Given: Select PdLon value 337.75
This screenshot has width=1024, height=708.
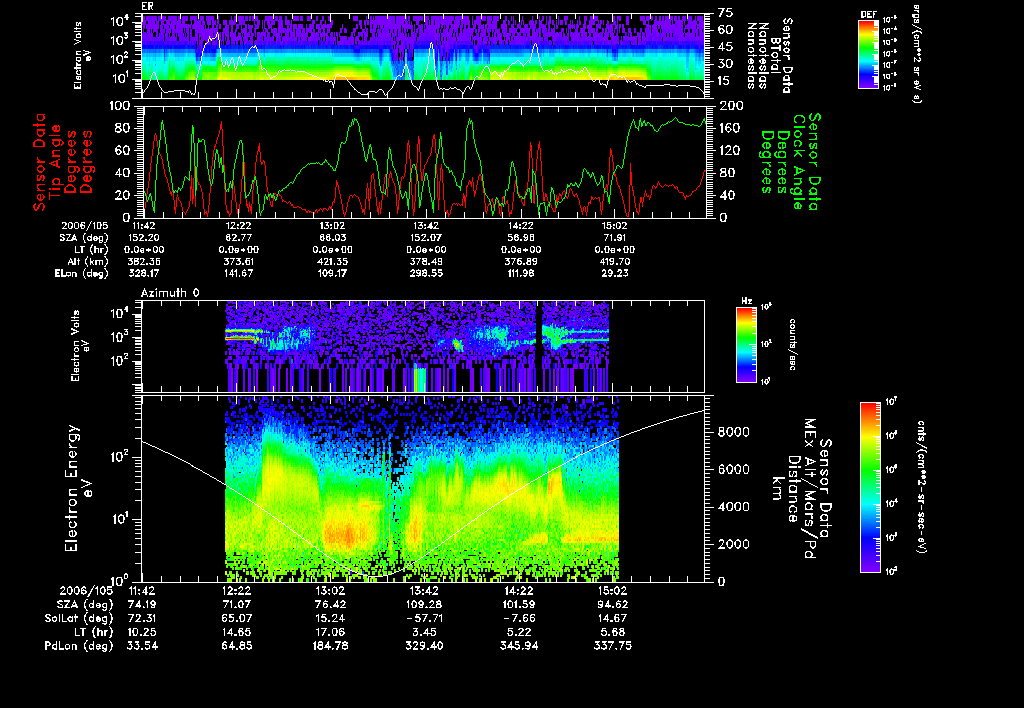Looking at the screenshot, I should pyautogui.click(x=613, y=646).
